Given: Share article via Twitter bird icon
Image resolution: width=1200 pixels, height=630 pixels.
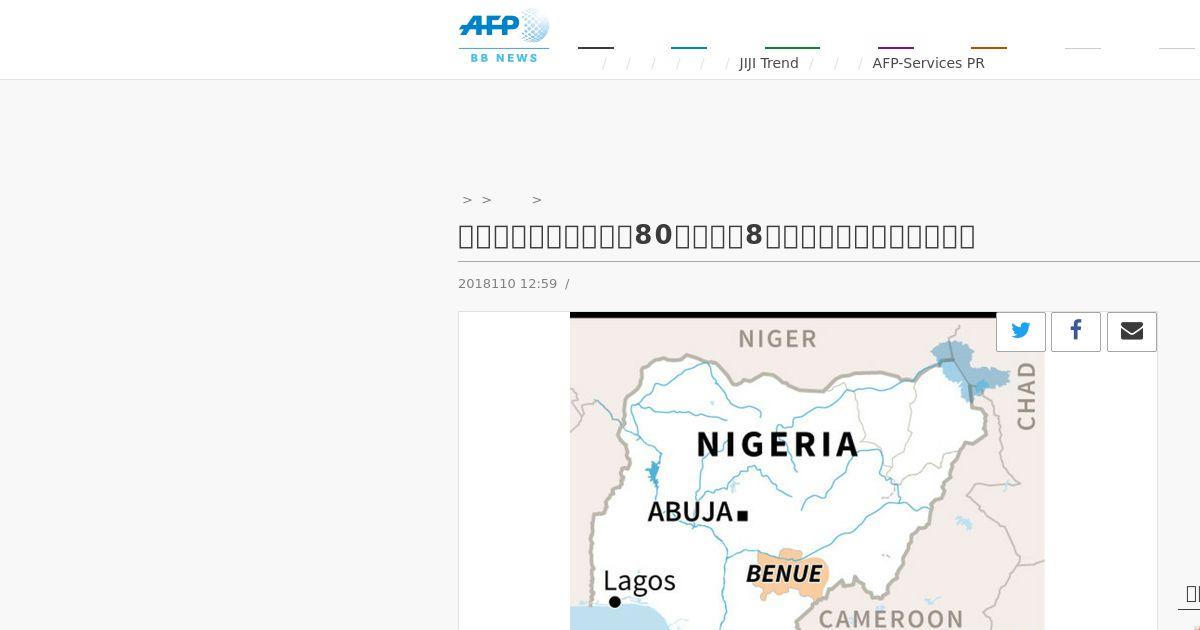Looking at the screenshot, I should (x=1021, y=331).
